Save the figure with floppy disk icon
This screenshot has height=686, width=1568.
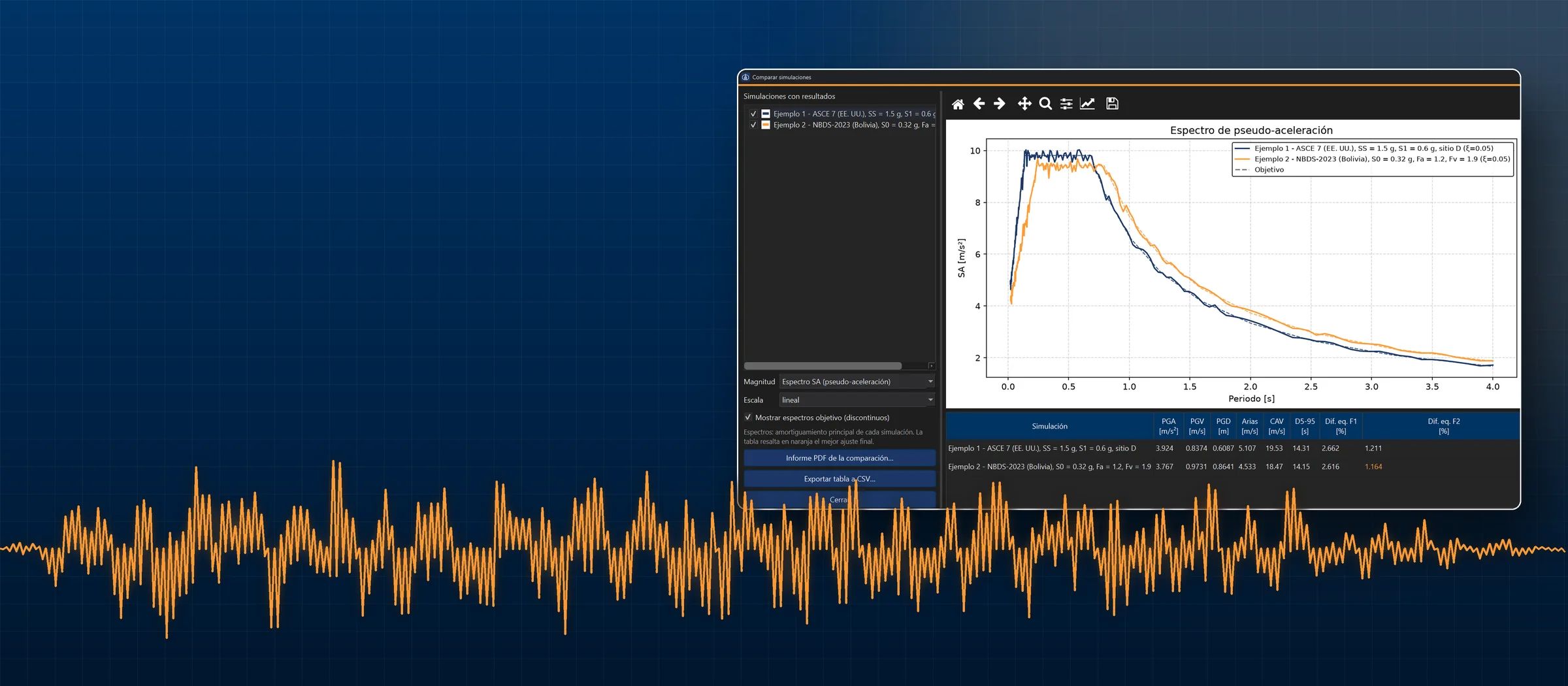[x=1112, y=104]
